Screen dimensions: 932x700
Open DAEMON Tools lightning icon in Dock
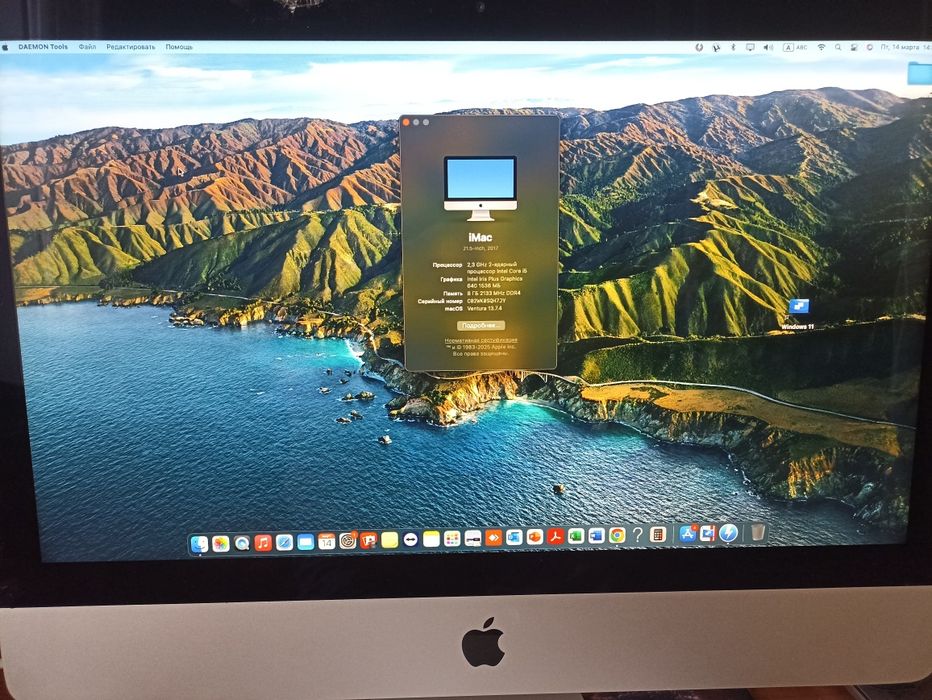727,533
